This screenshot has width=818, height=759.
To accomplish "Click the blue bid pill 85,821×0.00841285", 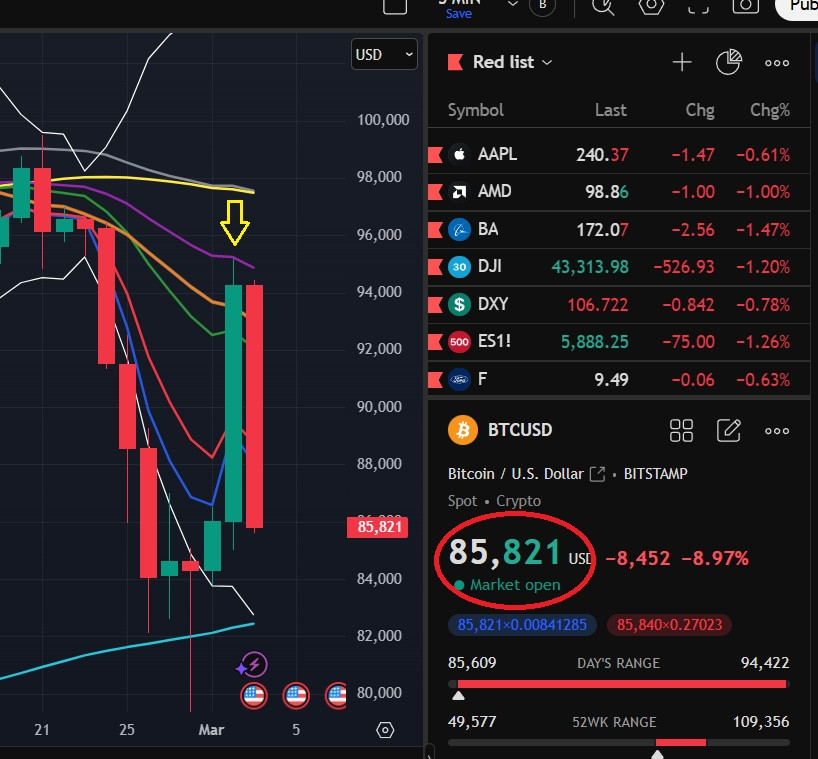I will pos(522,625).
